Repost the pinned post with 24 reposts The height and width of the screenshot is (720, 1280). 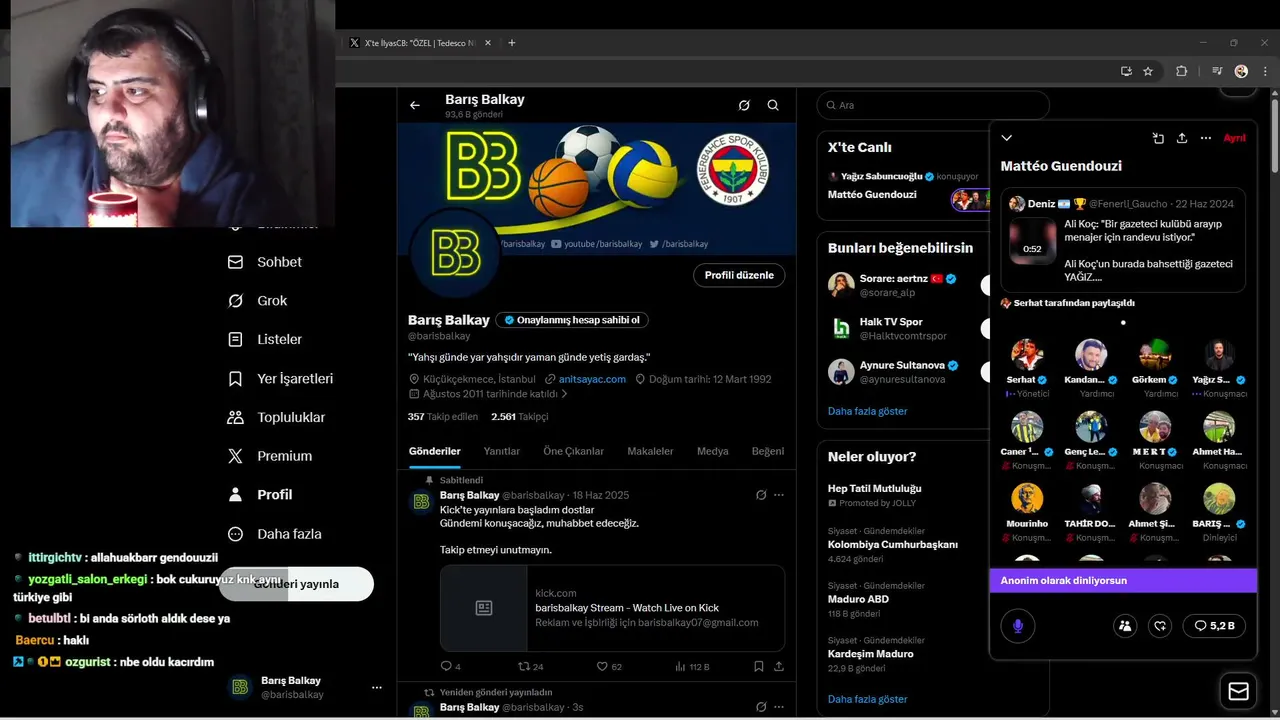point(530,666)
